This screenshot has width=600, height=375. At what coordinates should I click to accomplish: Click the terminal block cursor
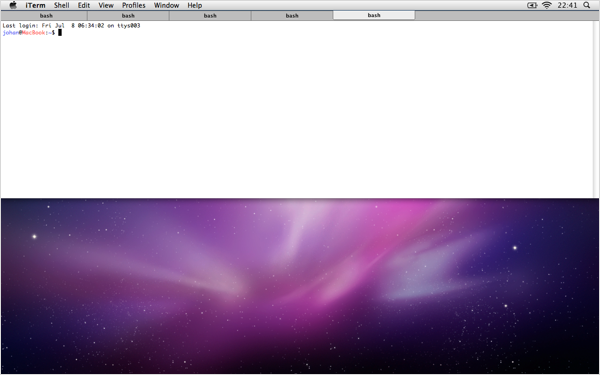coord(60,33)
